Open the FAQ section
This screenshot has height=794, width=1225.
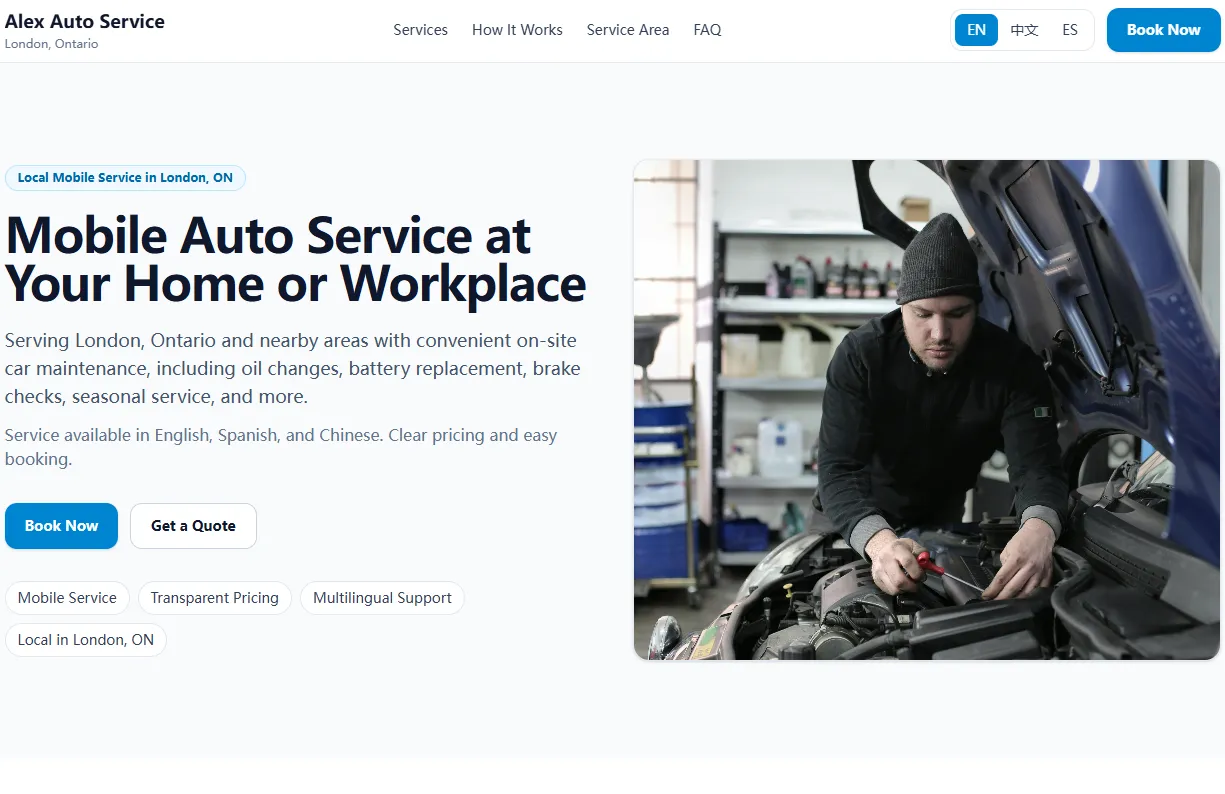point(707,30)
